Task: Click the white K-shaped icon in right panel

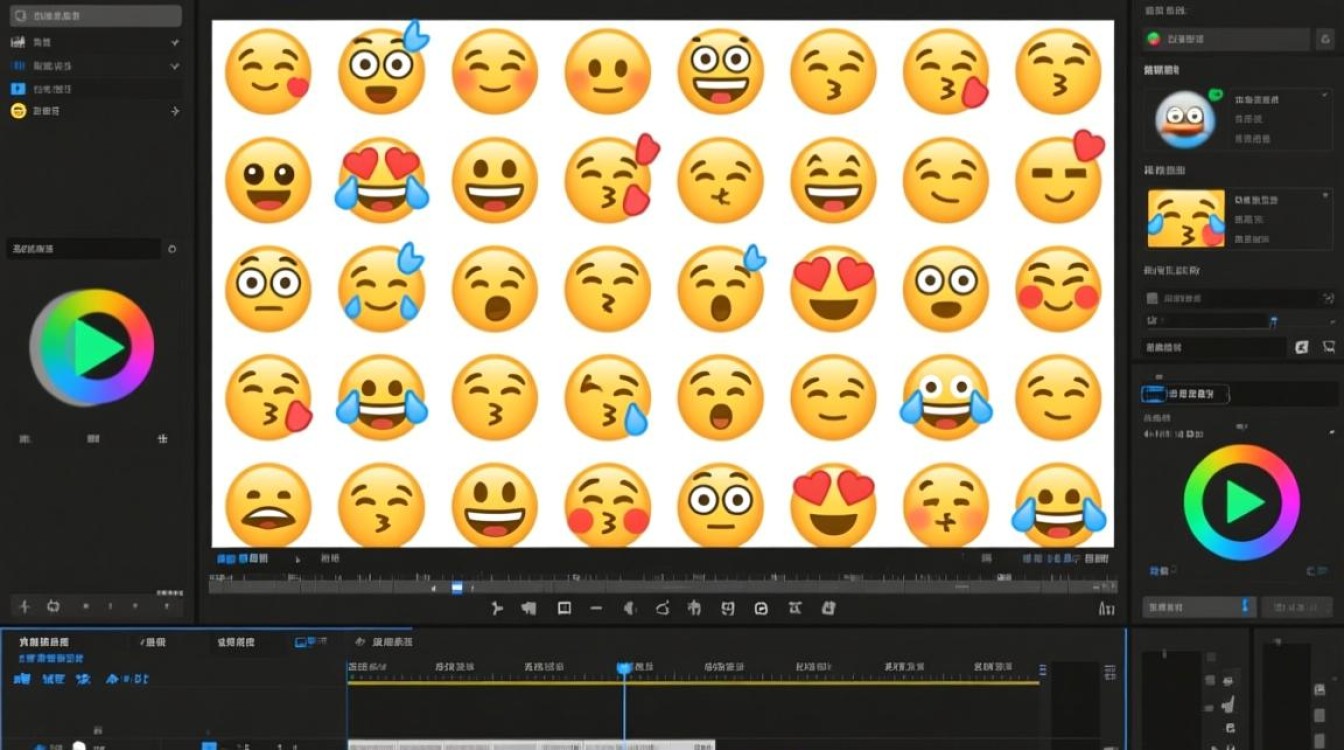Action: tap(1302, 347)
